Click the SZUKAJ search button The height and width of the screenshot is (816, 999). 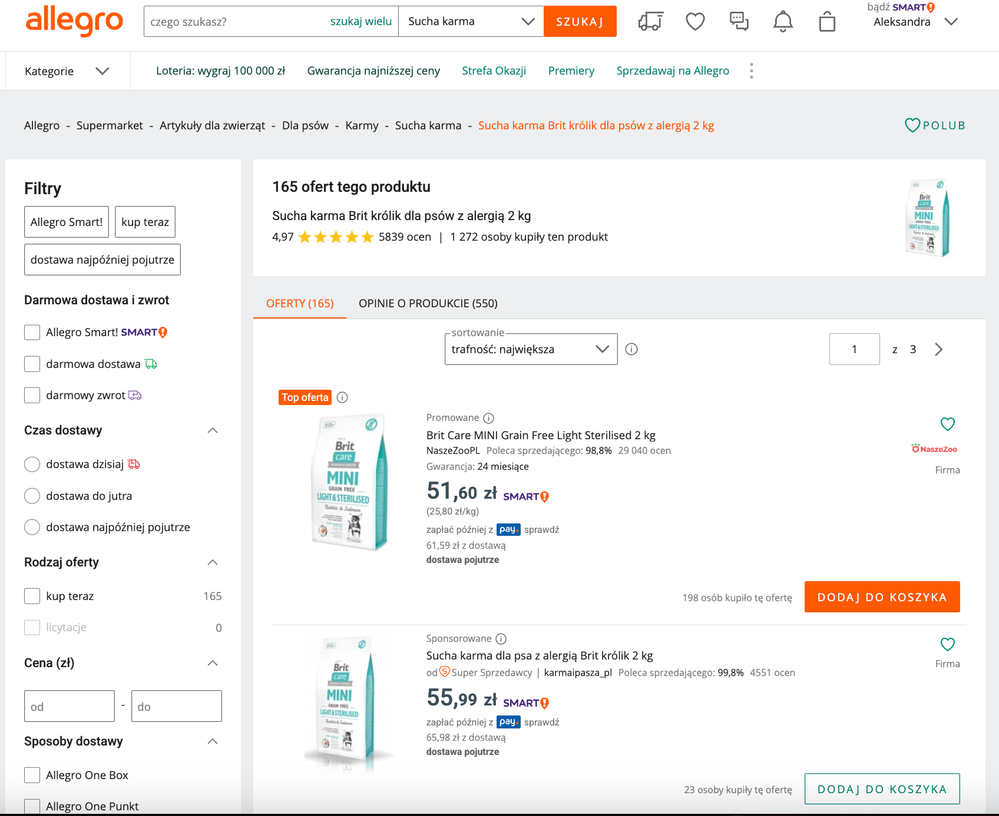580,22
